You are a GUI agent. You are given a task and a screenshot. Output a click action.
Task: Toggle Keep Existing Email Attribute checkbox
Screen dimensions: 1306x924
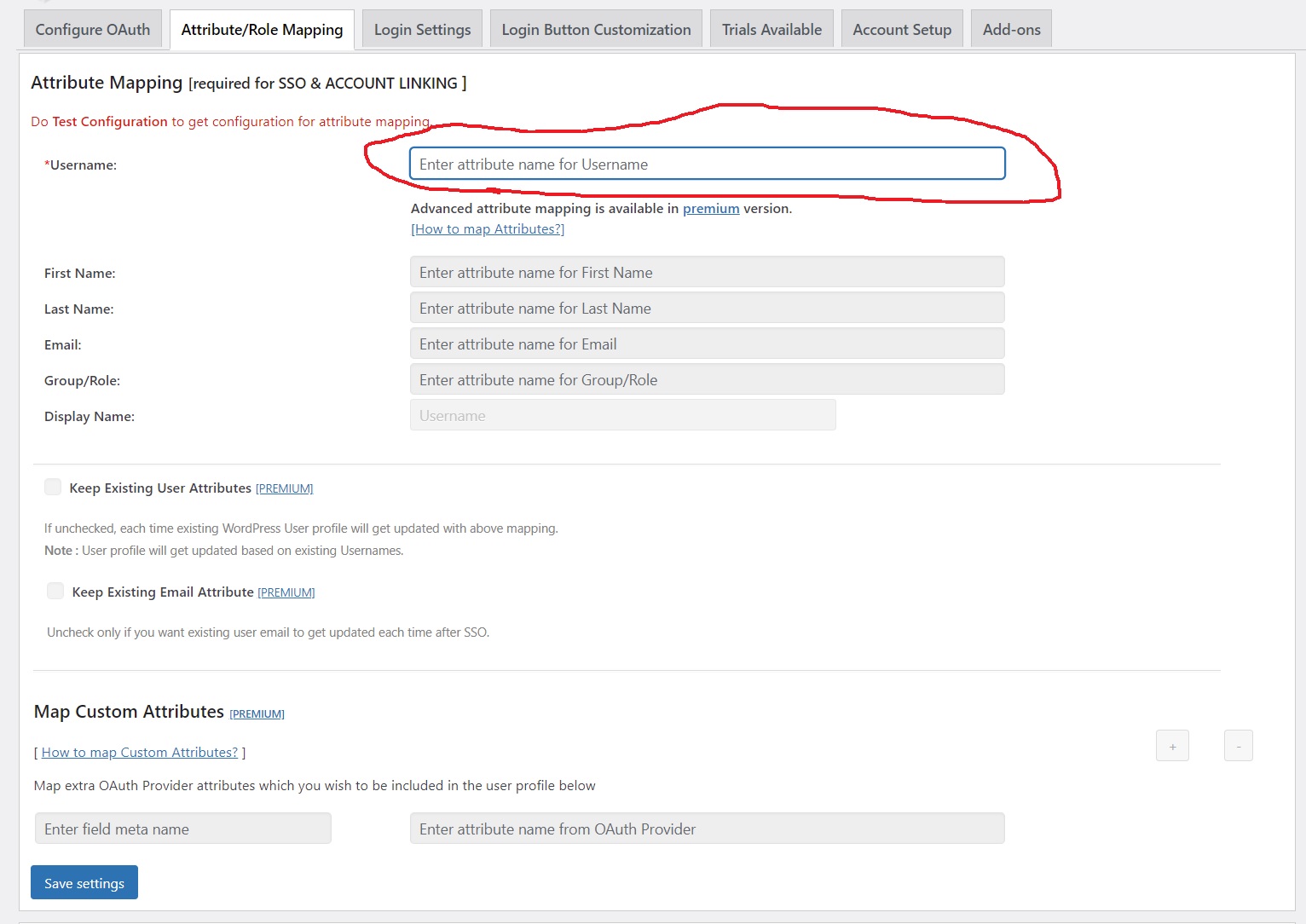coord(55,591)
